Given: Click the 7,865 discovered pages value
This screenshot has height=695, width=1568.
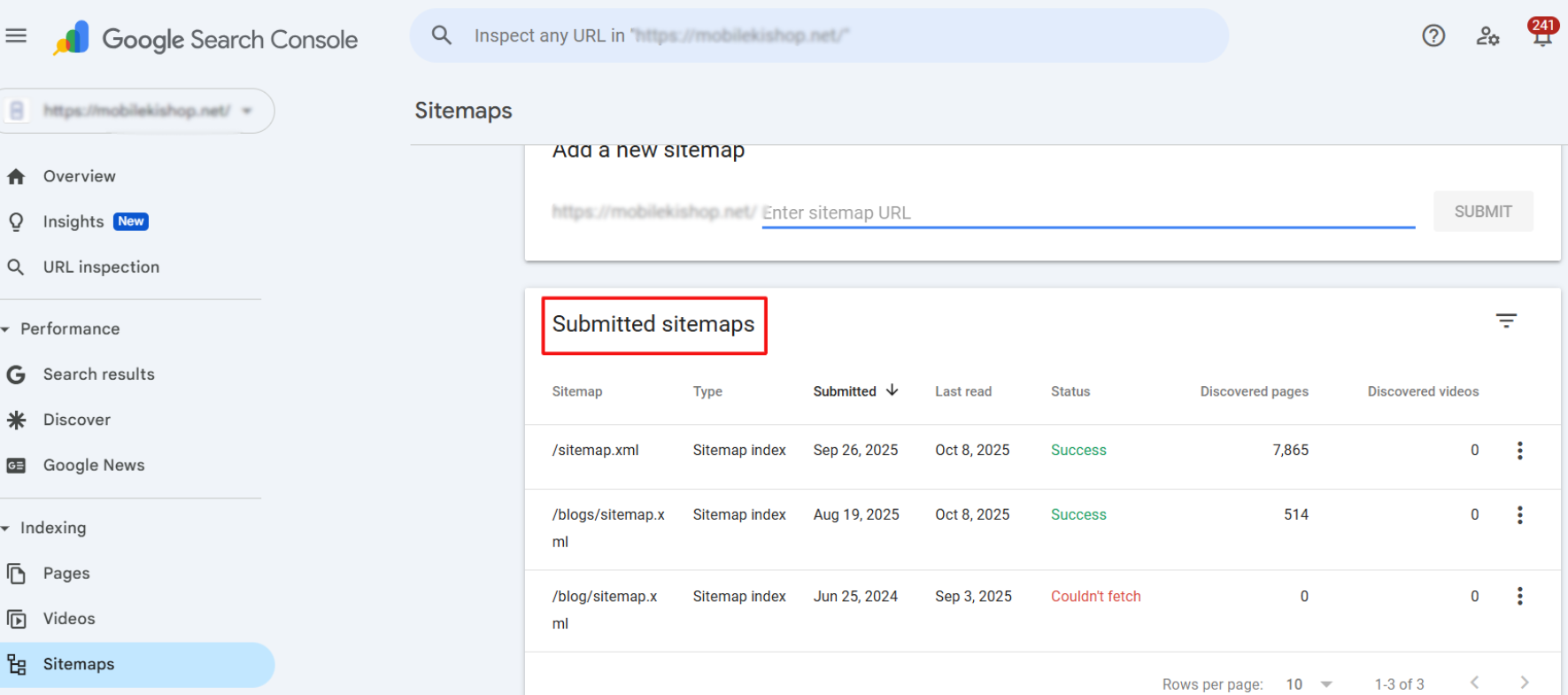Looking at the screenshot, I should 1290,451.
